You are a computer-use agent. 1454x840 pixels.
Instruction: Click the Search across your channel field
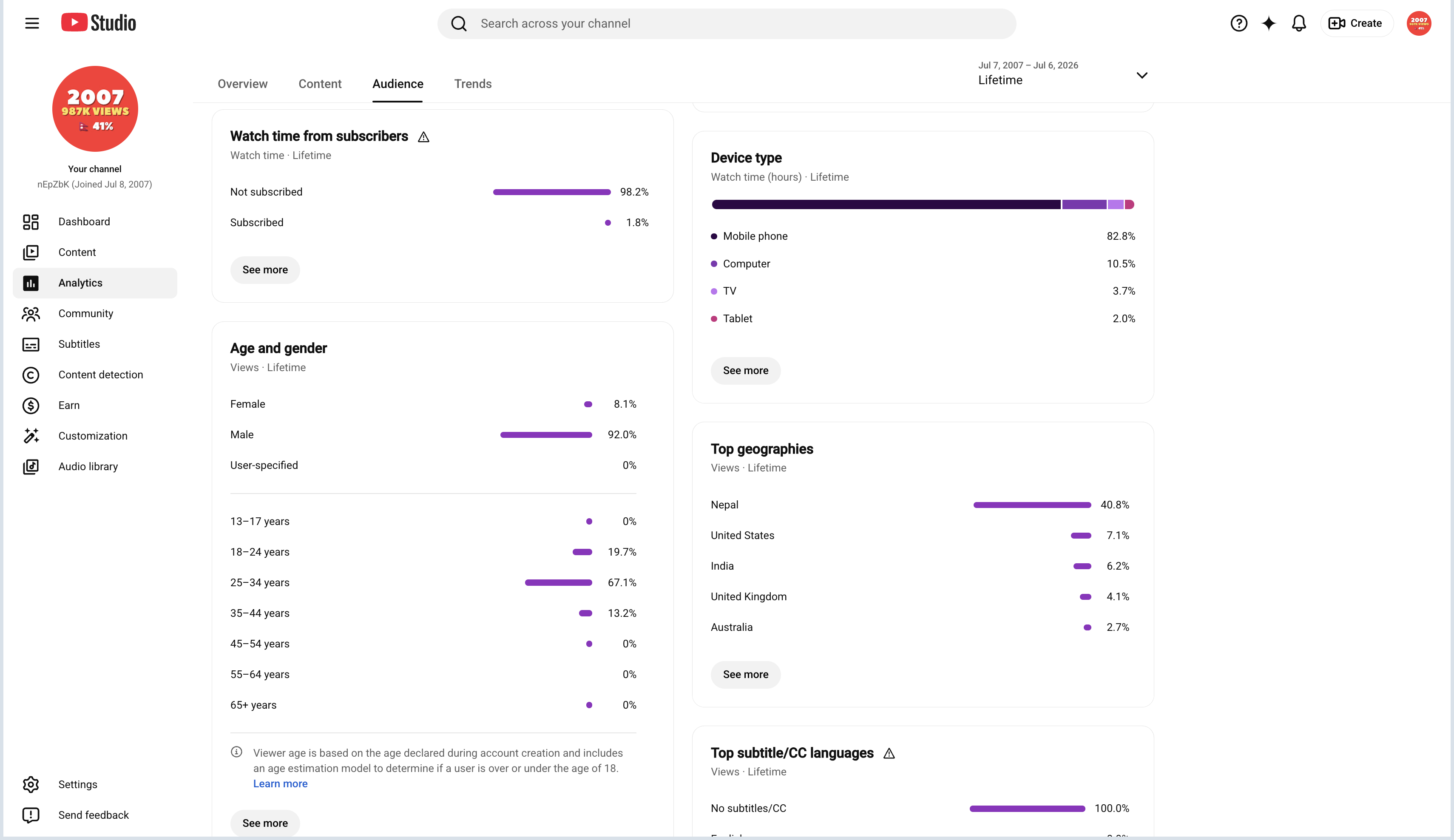click(727, 24)
